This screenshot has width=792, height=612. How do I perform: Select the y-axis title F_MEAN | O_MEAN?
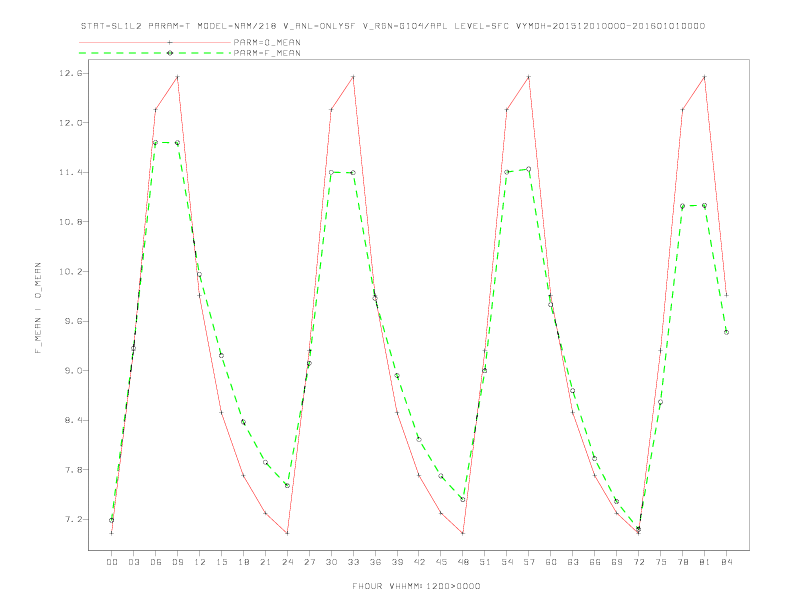38,308
